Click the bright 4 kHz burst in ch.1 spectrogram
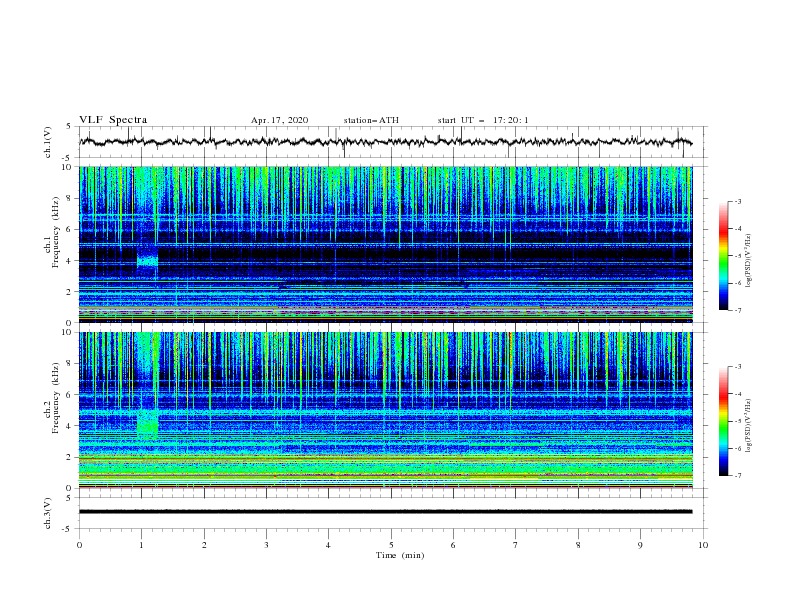Screen dimensions: 792x612 pos(147,260)
